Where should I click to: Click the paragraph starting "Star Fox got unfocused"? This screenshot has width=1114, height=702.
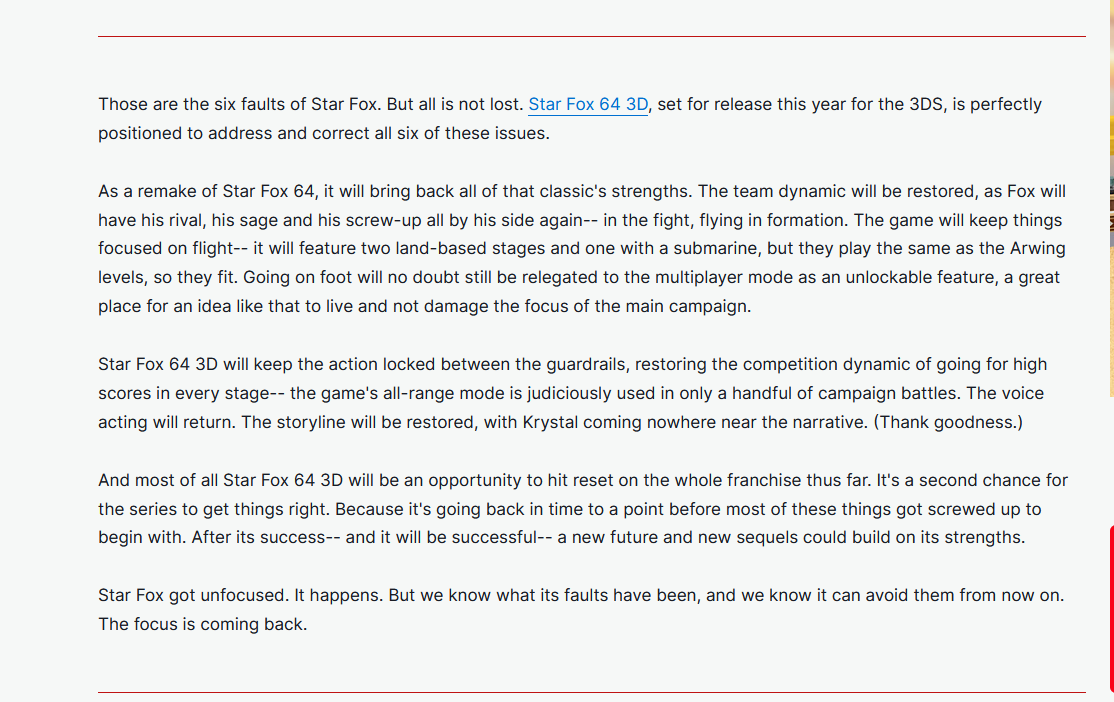[x=581, y=610]
